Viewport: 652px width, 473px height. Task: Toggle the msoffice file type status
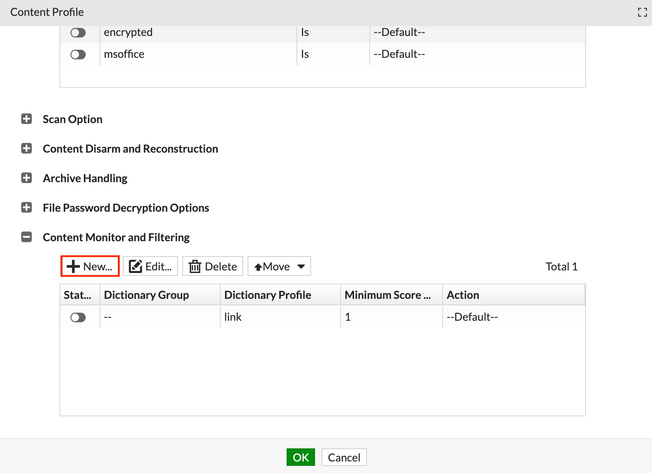[78, 54]
